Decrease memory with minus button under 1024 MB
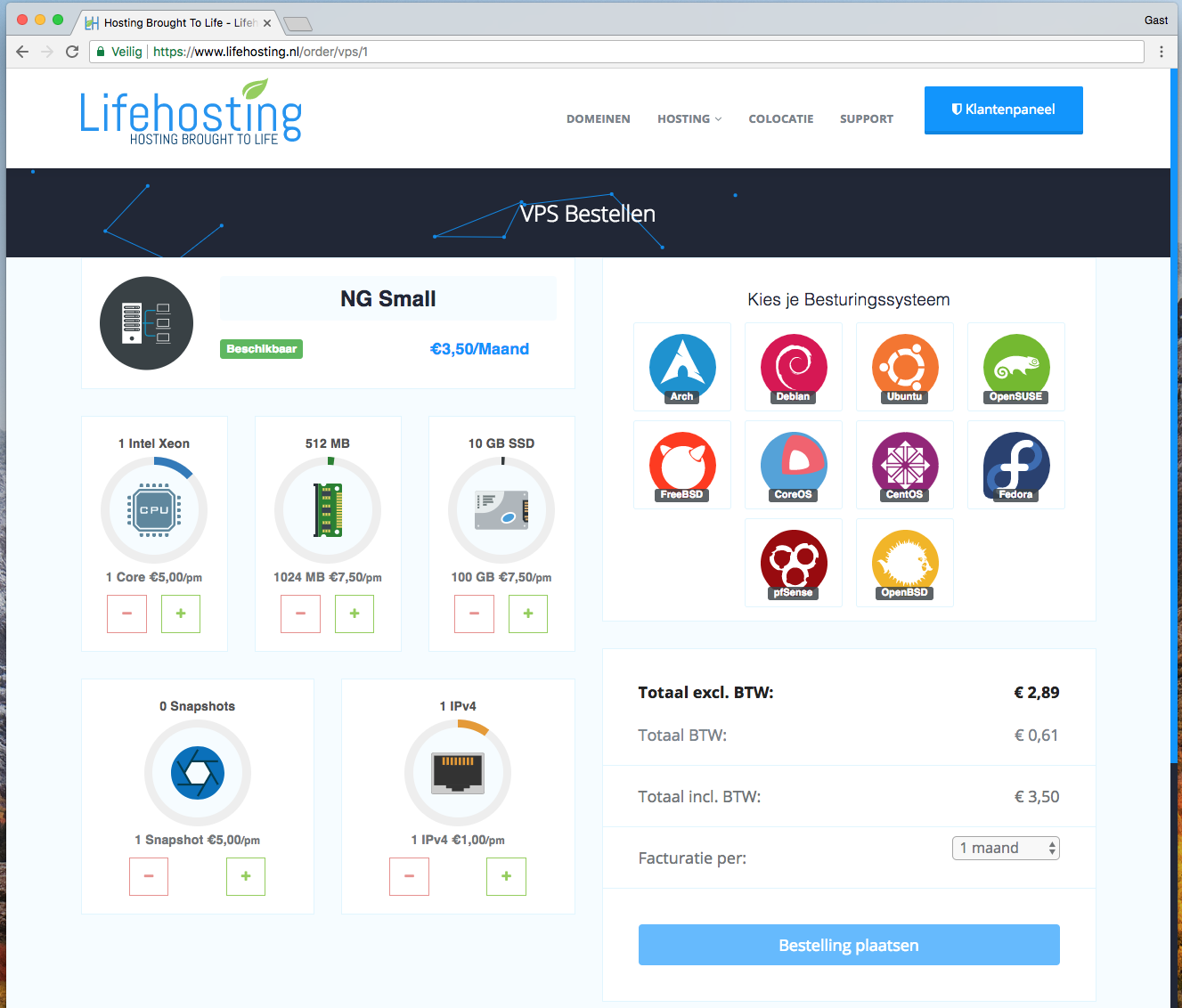 300,614
